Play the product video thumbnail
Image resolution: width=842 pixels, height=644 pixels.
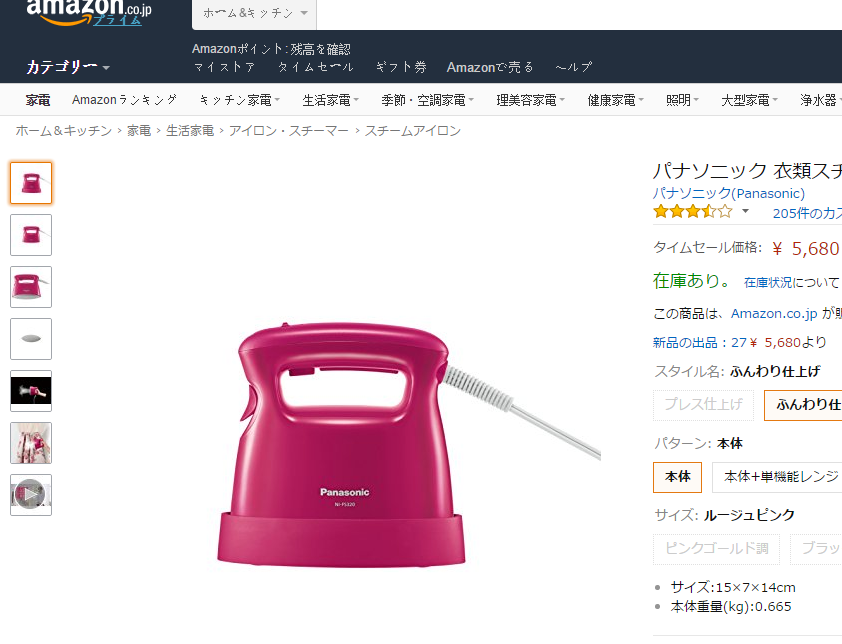31,495
